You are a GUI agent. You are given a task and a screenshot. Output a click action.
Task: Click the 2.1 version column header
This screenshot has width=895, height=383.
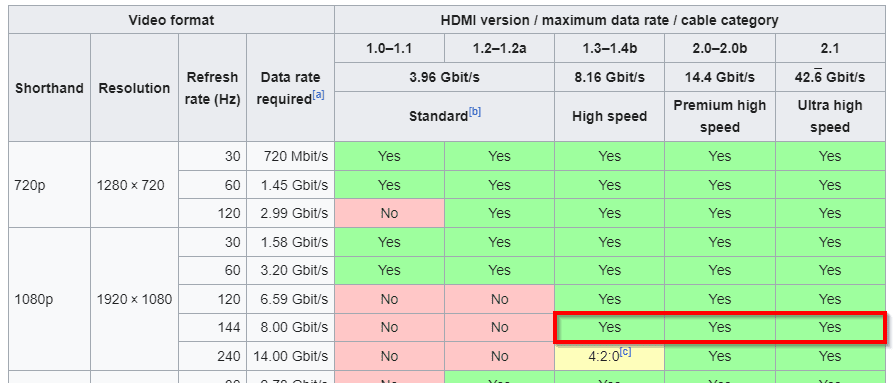(830, 49)
